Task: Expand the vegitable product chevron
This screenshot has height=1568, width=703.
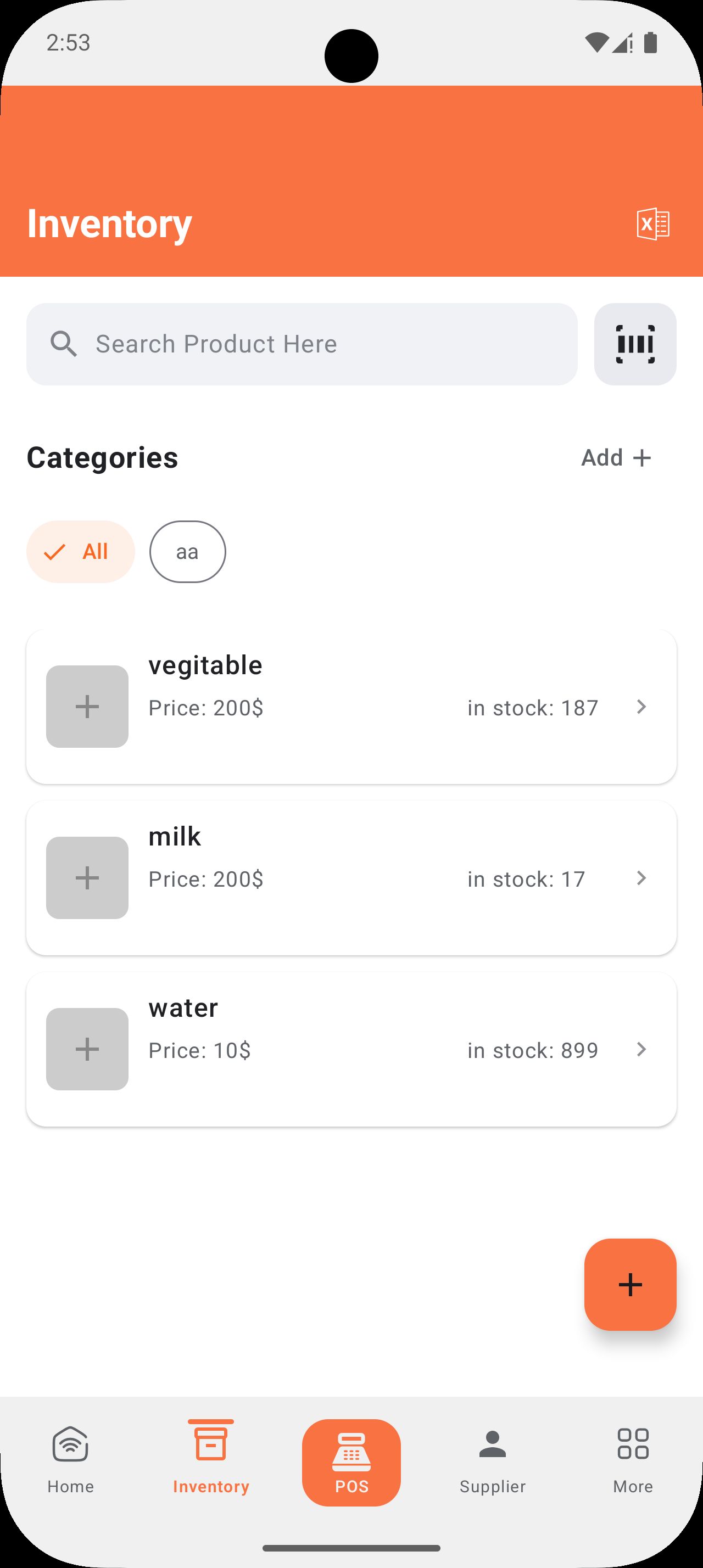Action: (641, 707)
